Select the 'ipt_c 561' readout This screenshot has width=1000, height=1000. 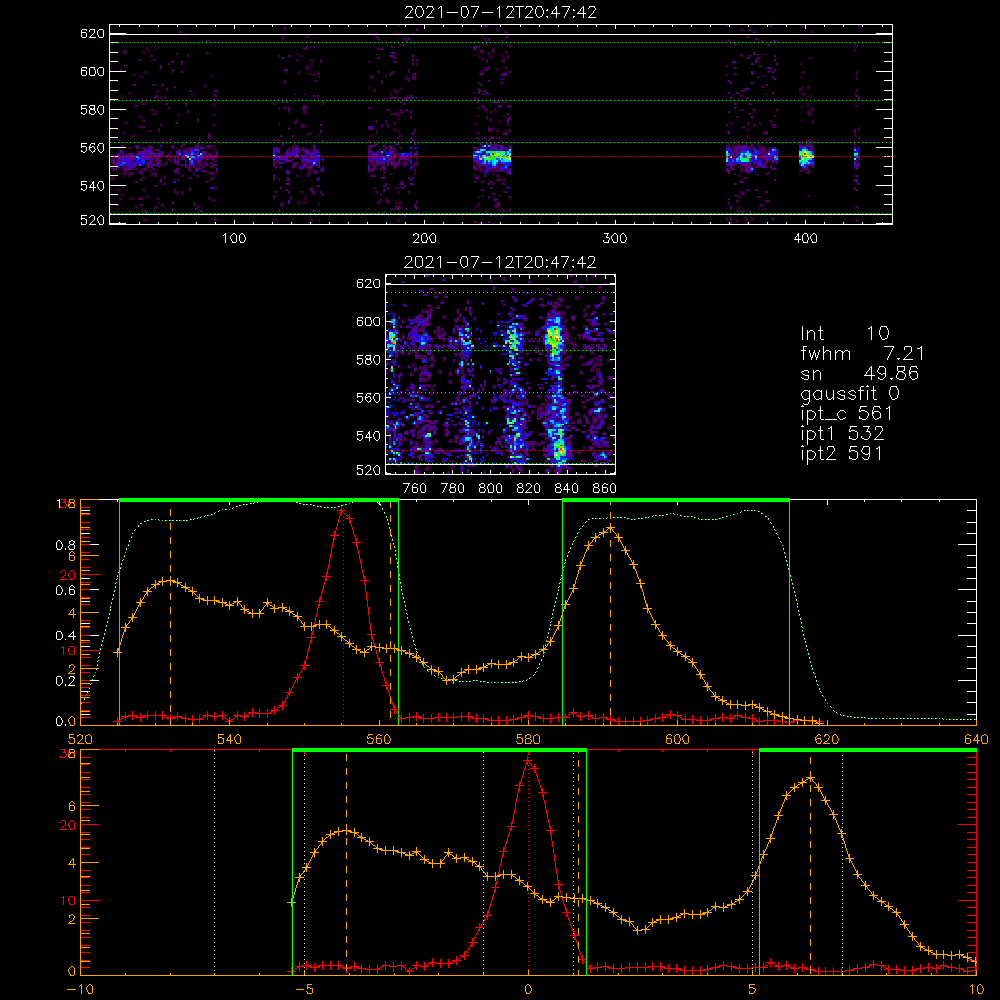coord(846,414)
